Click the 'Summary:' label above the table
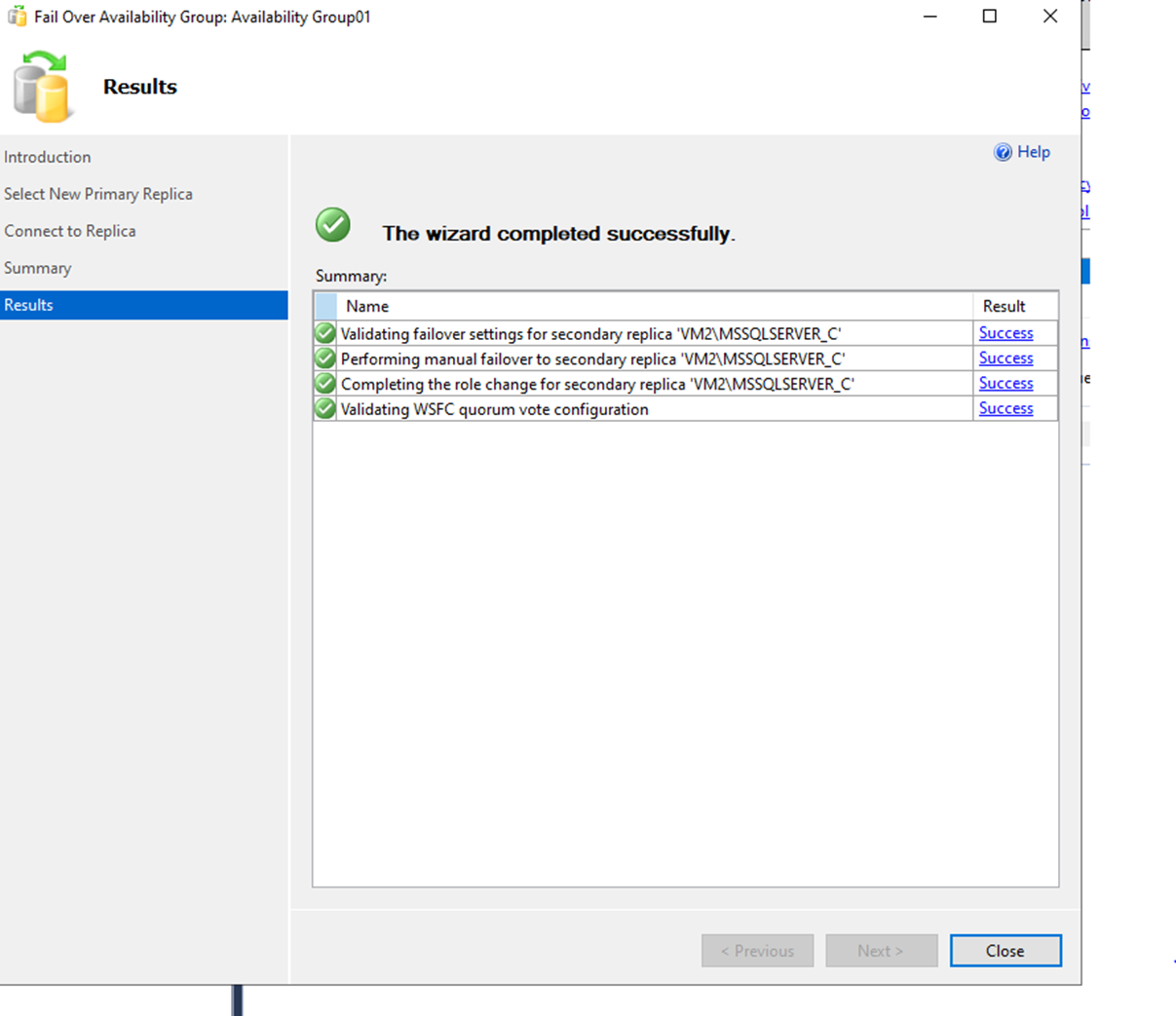The height and width of the screenshot is (1016, 1176). 351,277
